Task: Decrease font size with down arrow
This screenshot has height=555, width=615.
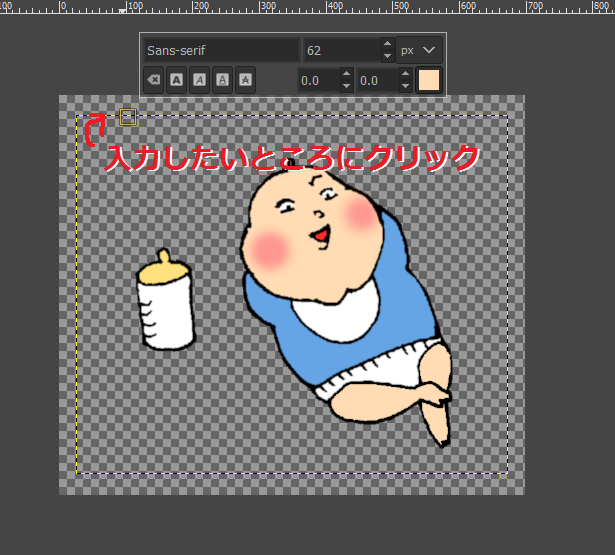Action: (x=388, y=56)
